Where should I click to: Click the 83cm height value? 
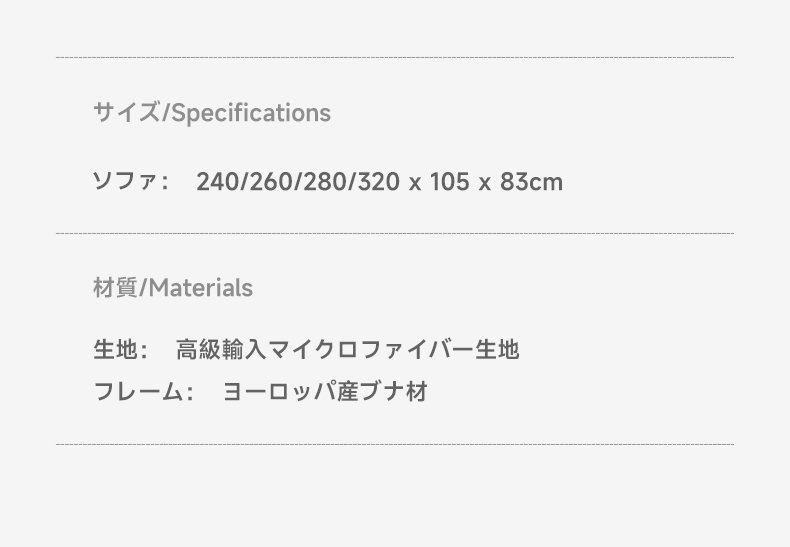[x=531, y=182]
